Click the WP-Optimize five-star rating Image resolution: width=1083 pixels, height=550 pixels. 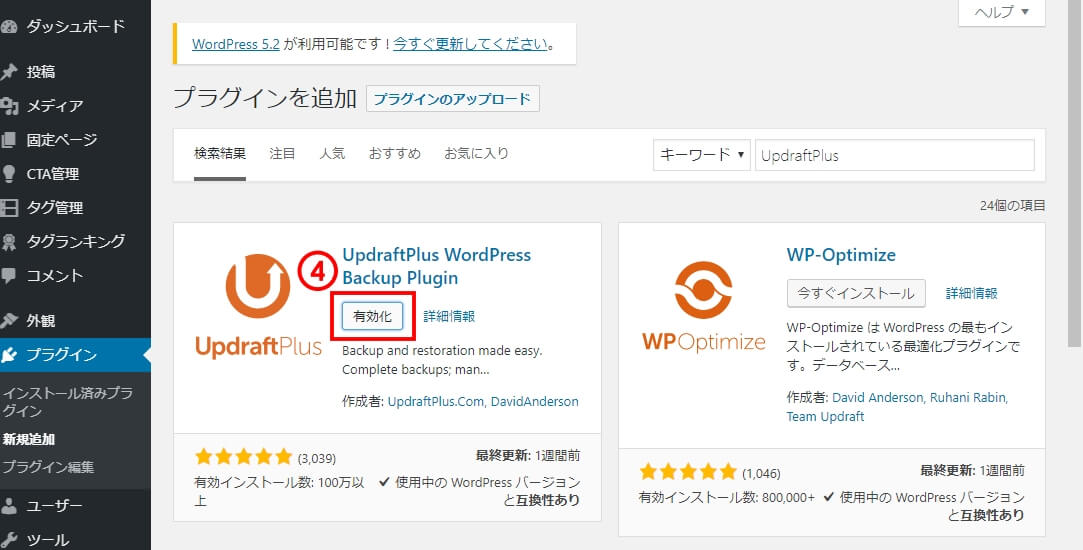(x=688, y=473)
